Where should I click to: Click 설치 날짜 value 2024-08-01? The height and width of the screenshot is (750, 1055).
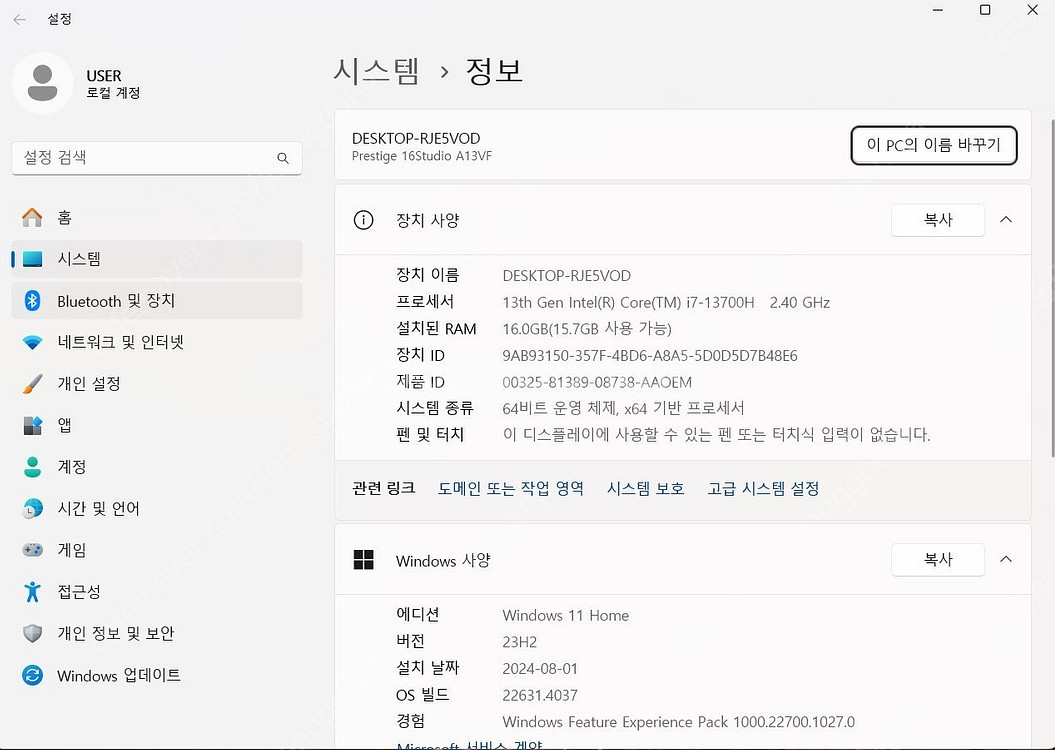(x=540, y=669)
